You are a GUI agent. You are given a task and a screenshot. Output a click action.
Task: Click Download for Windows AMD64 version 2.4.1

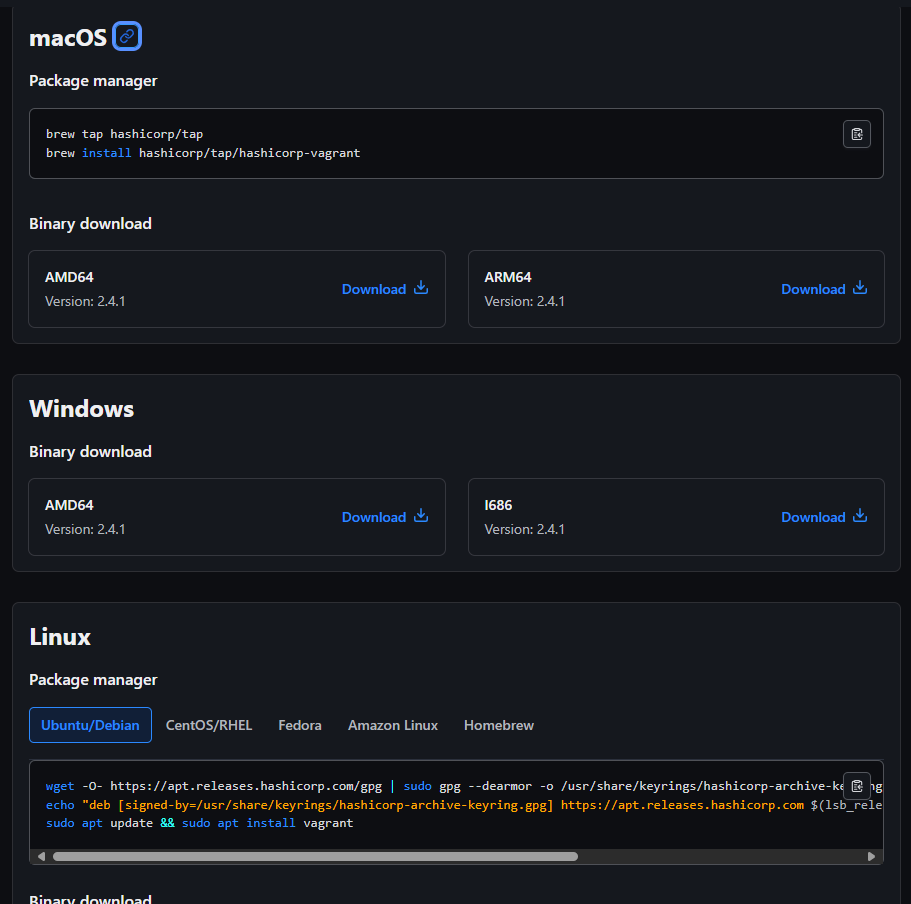pos(374,516)
